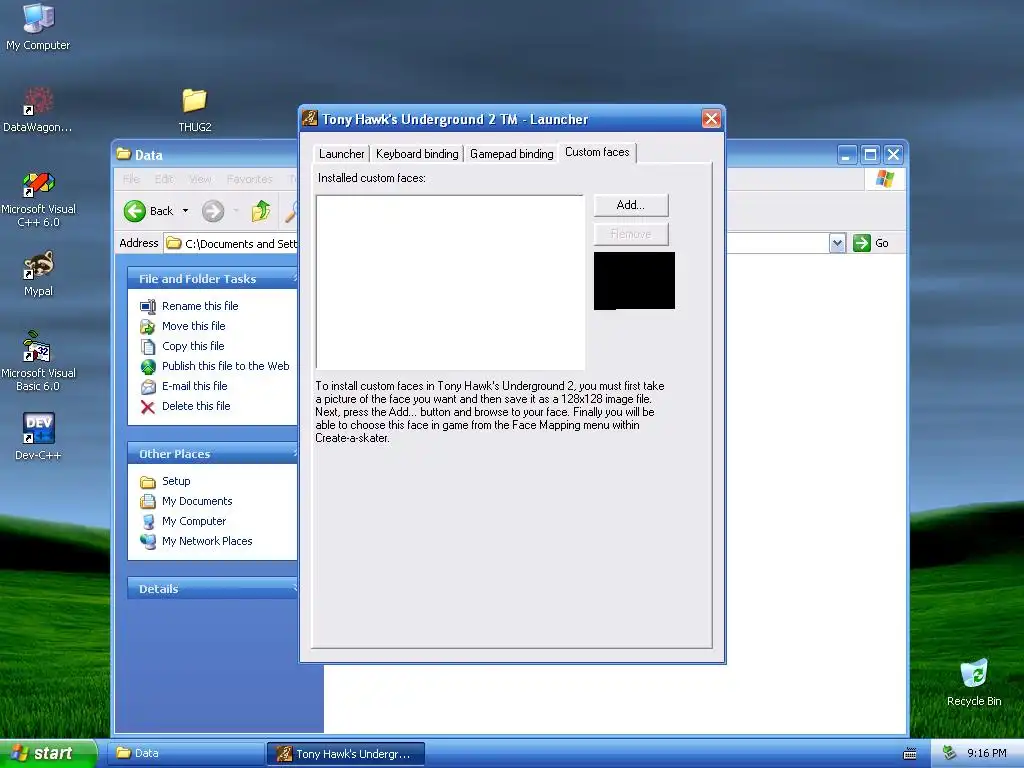Select the Microsoft Visual C++ 6.0 shortcut
Viewport: 1024px width, 768px height.
click(x=38, y=199)
